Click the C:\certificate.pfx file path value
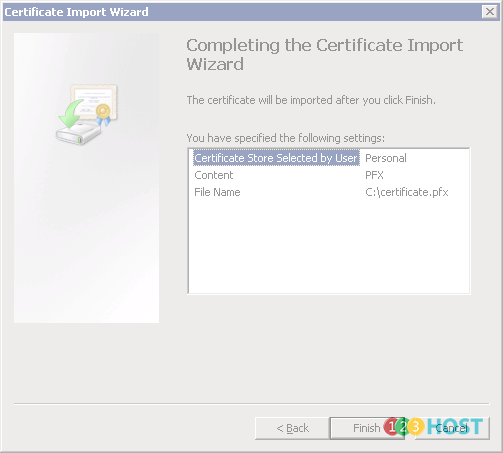This screenshot has height=453, width=503. point(407,192)
